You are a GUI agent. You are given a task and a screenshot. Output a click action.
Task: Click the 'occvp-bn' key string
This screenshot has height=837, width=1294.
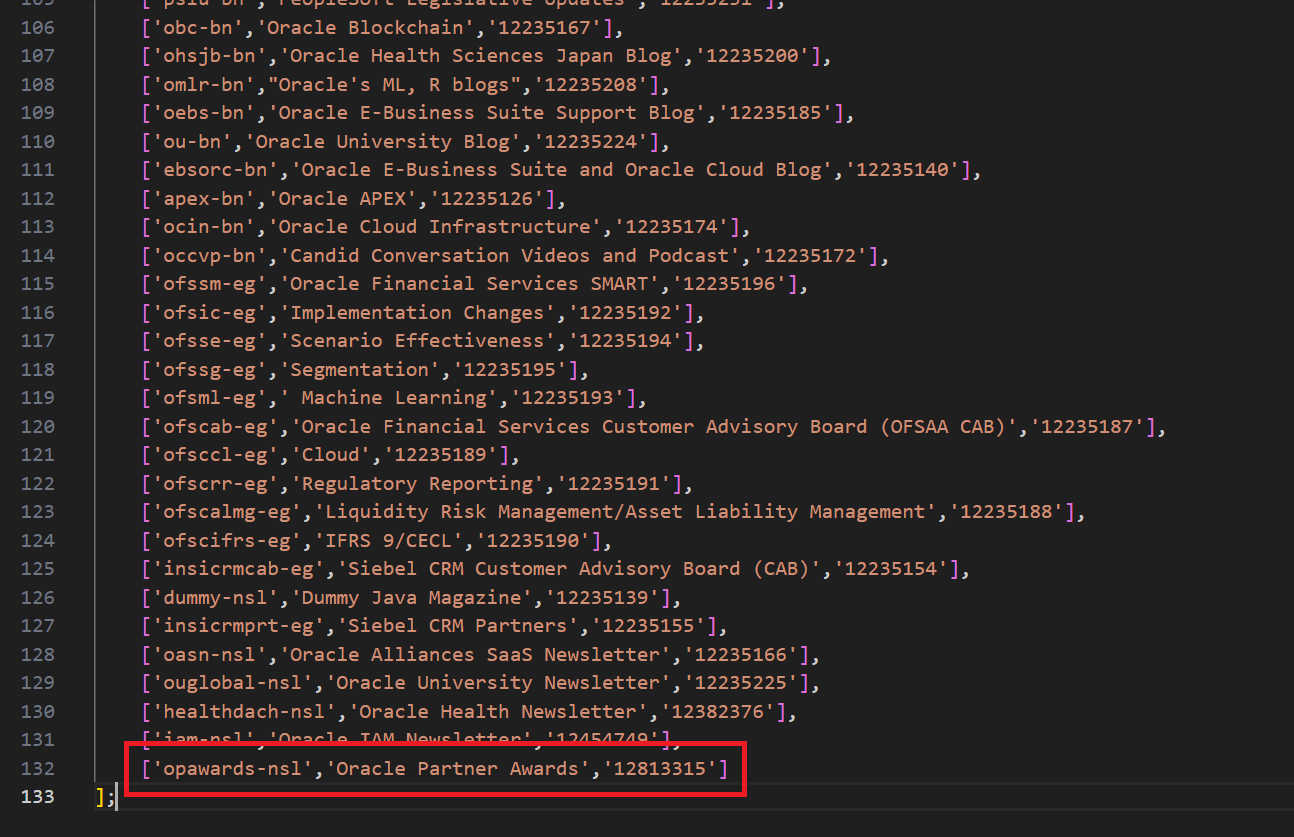208,256
